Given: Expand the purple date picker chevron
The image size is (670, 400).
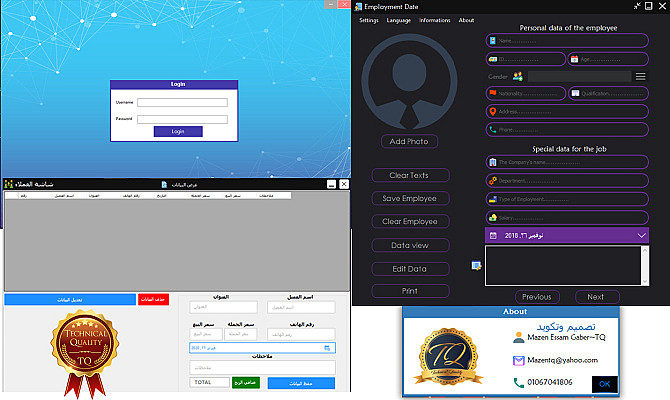Looking at the screenshot, I should [x=641, y=235].
